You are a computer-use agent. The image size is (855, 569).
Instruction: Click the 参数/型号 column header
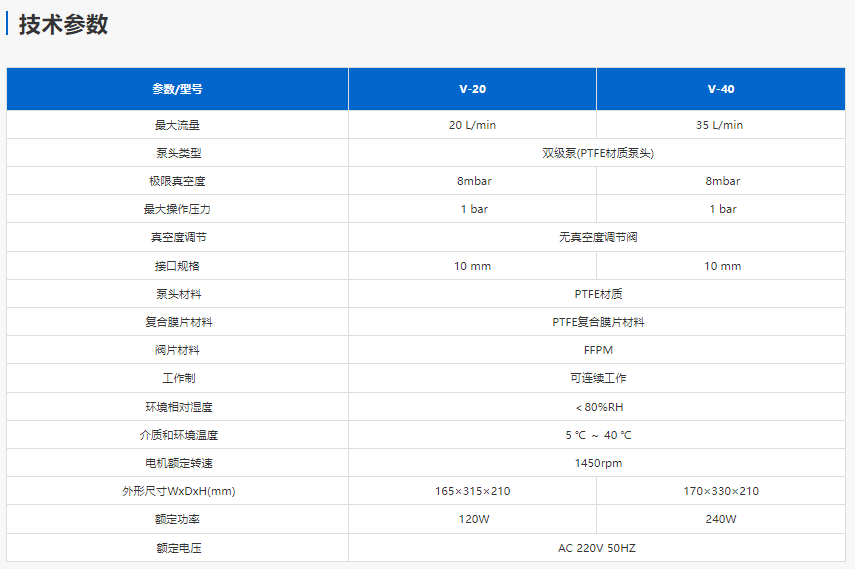point(177,89)
